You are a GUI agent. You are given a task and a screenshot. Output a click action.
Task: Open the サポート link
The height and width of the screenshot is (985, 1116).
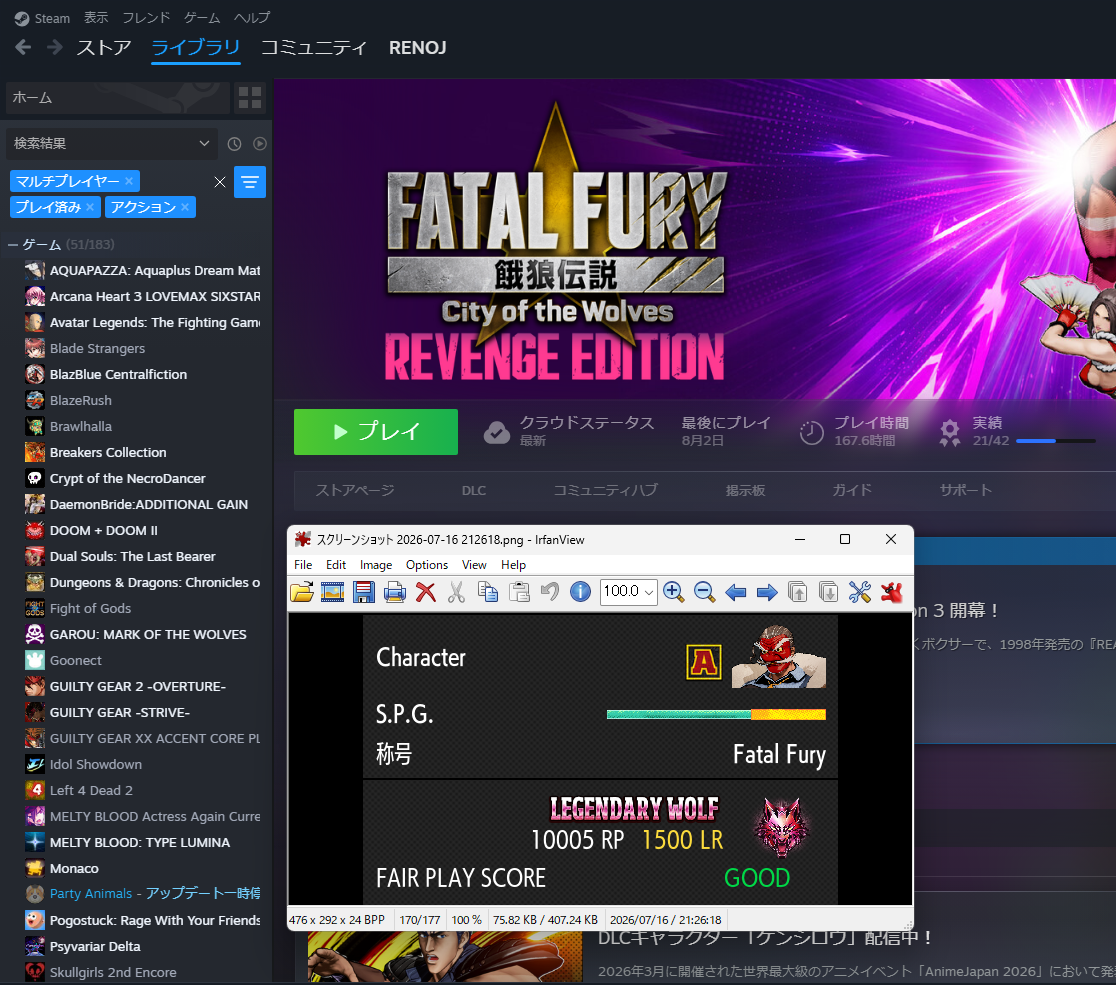tap(965, 490)
